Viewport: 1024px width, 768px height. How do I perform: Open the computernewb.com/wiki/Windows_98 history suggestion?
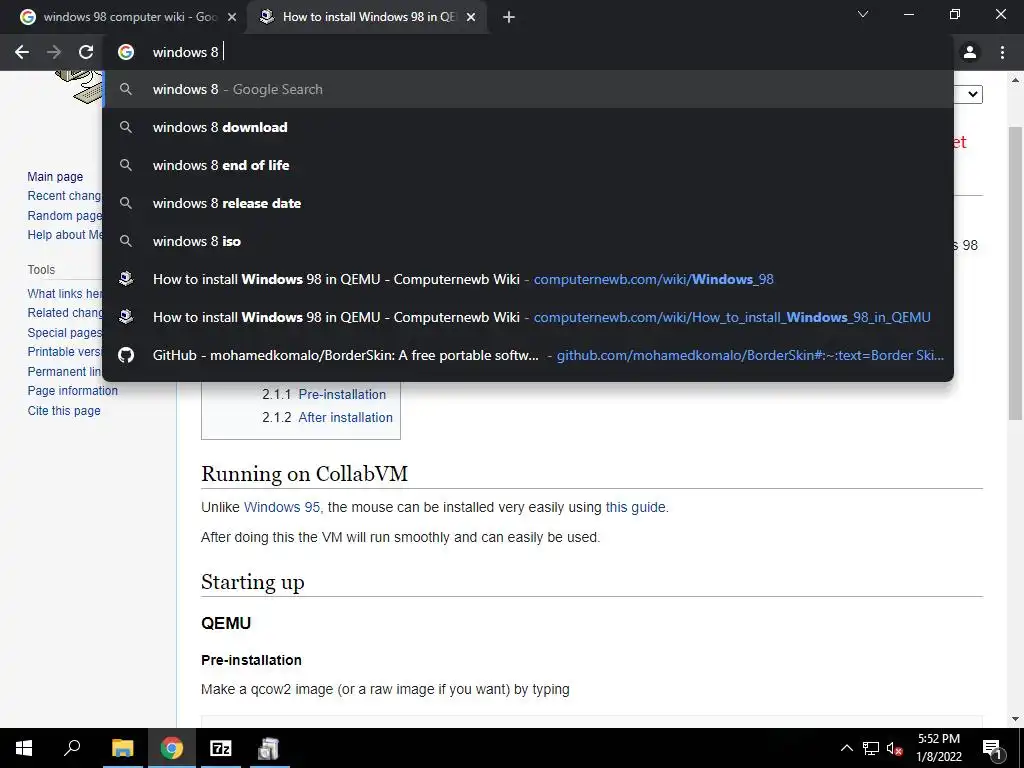click(x=528, y=279)
